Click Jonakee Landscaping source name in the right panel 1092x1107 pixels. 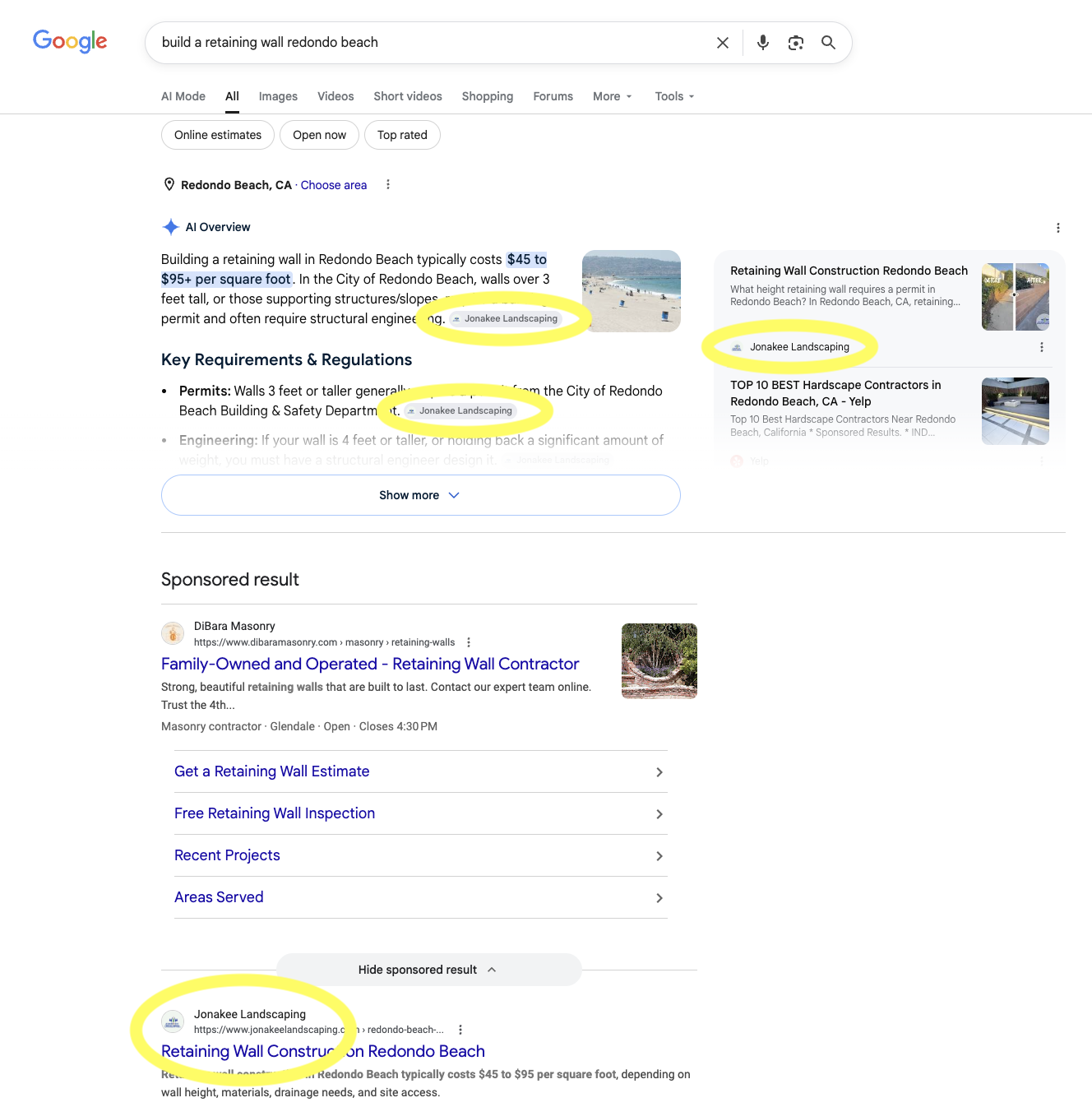pos(799,347)
